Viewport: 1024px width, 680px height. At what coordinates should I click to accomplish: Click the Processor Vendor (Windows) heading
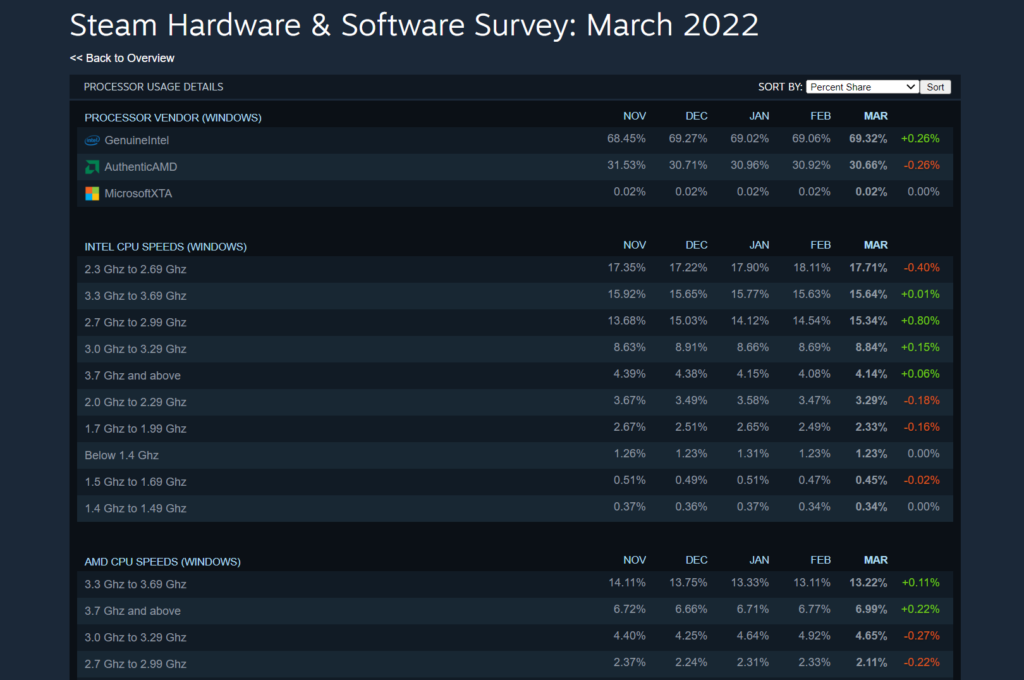point(172,118)
